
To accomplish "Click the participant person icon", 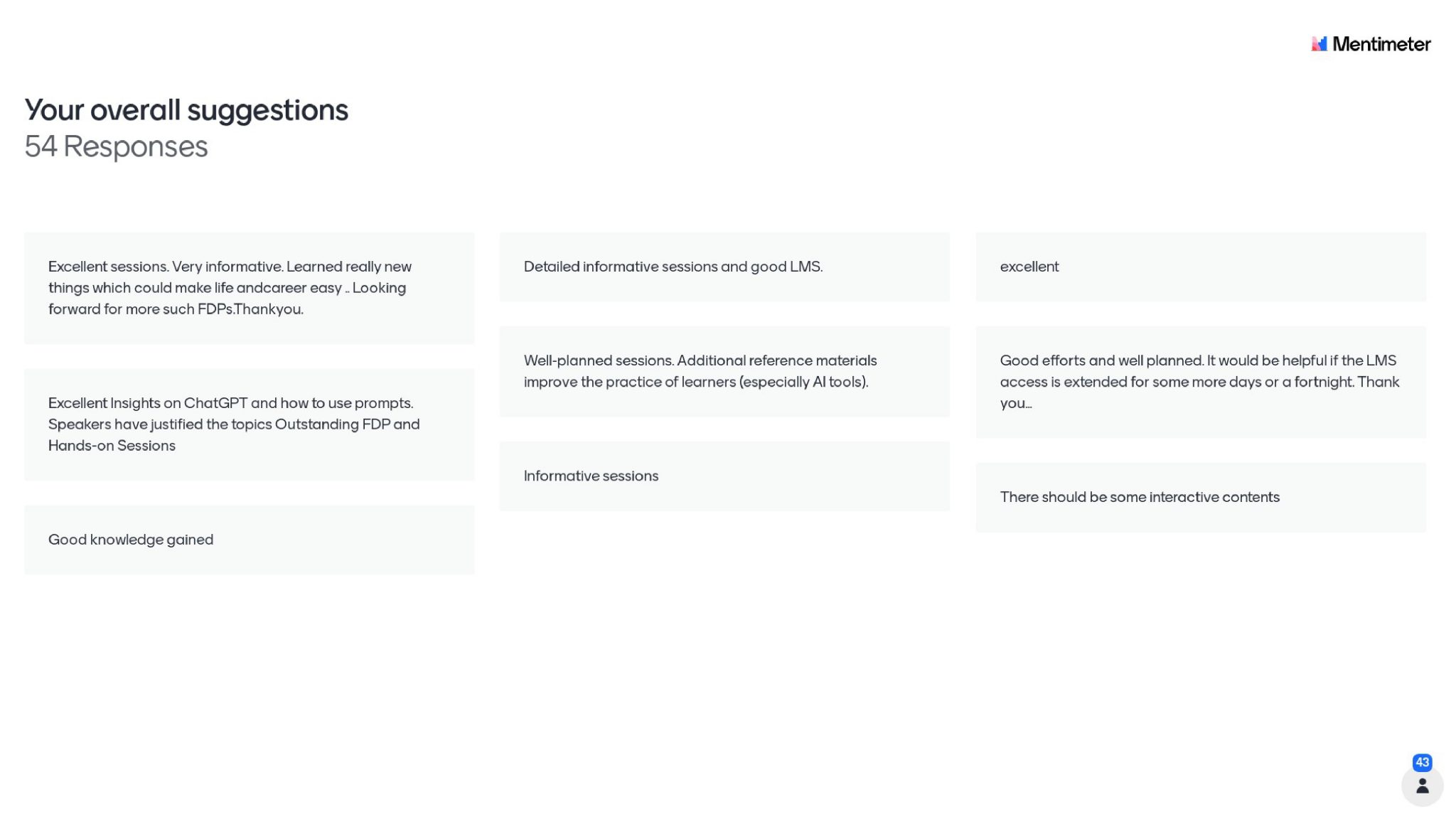I will tap(1422, 786).
